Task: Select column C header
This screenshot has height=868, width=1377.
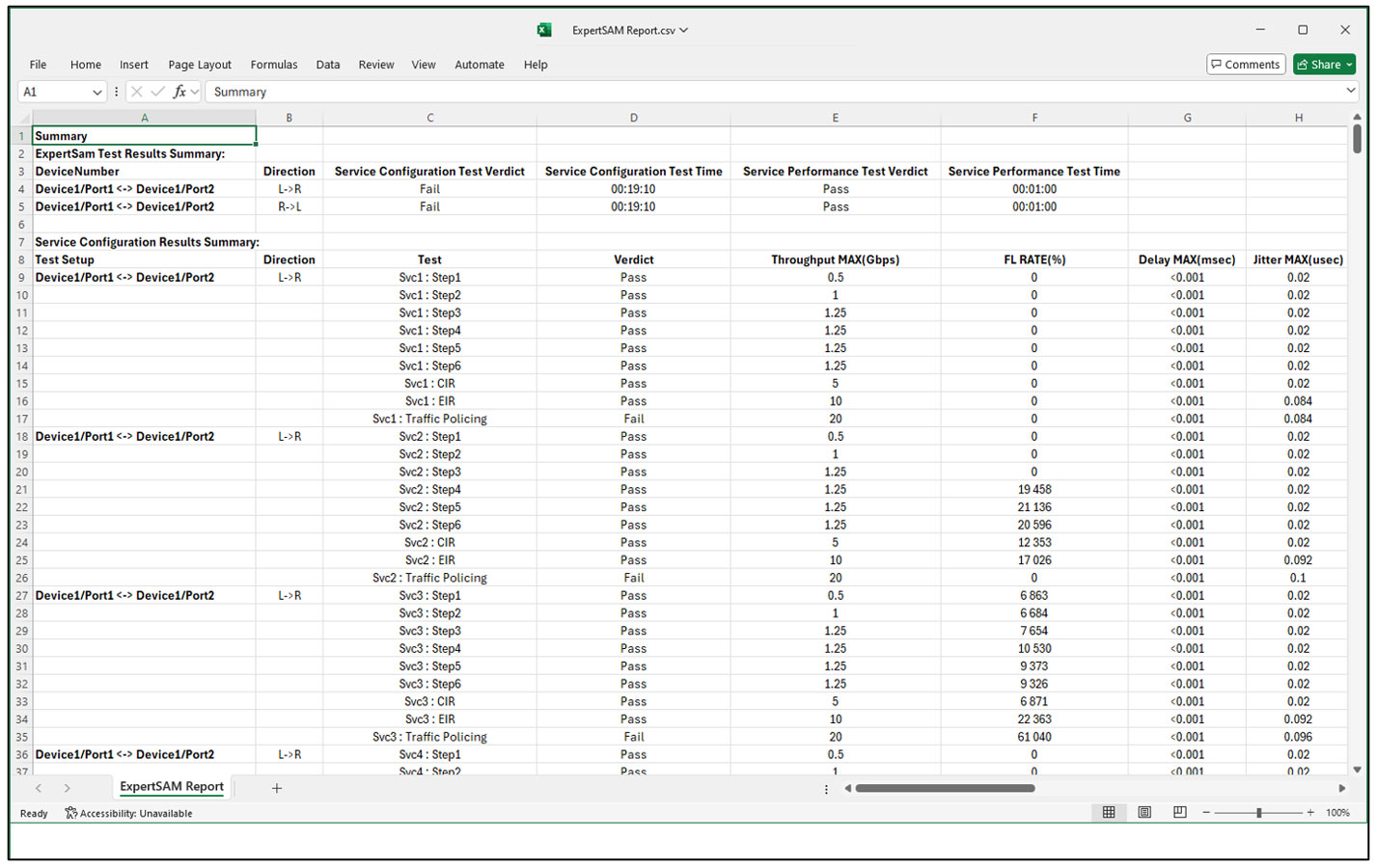Action: pyautogui.click(x=429, y=118)
